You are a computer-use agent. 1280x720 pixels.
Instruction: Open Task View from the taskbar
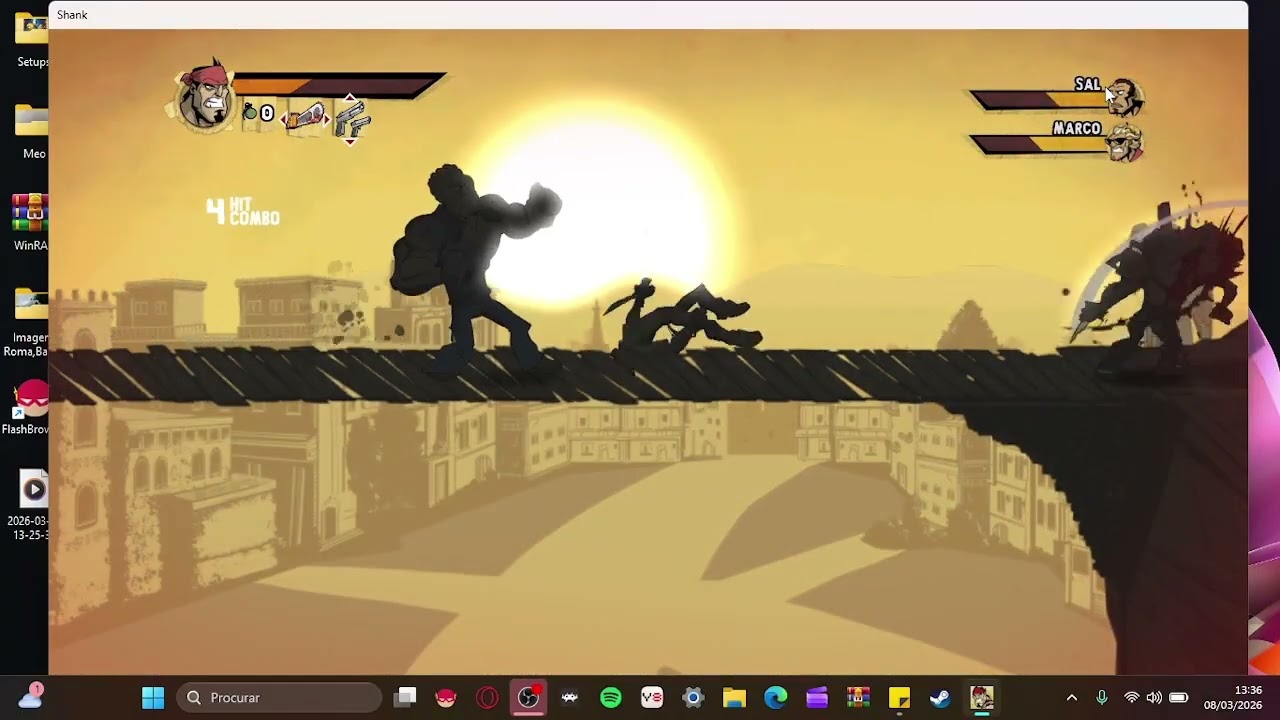[x=405, y=698]
